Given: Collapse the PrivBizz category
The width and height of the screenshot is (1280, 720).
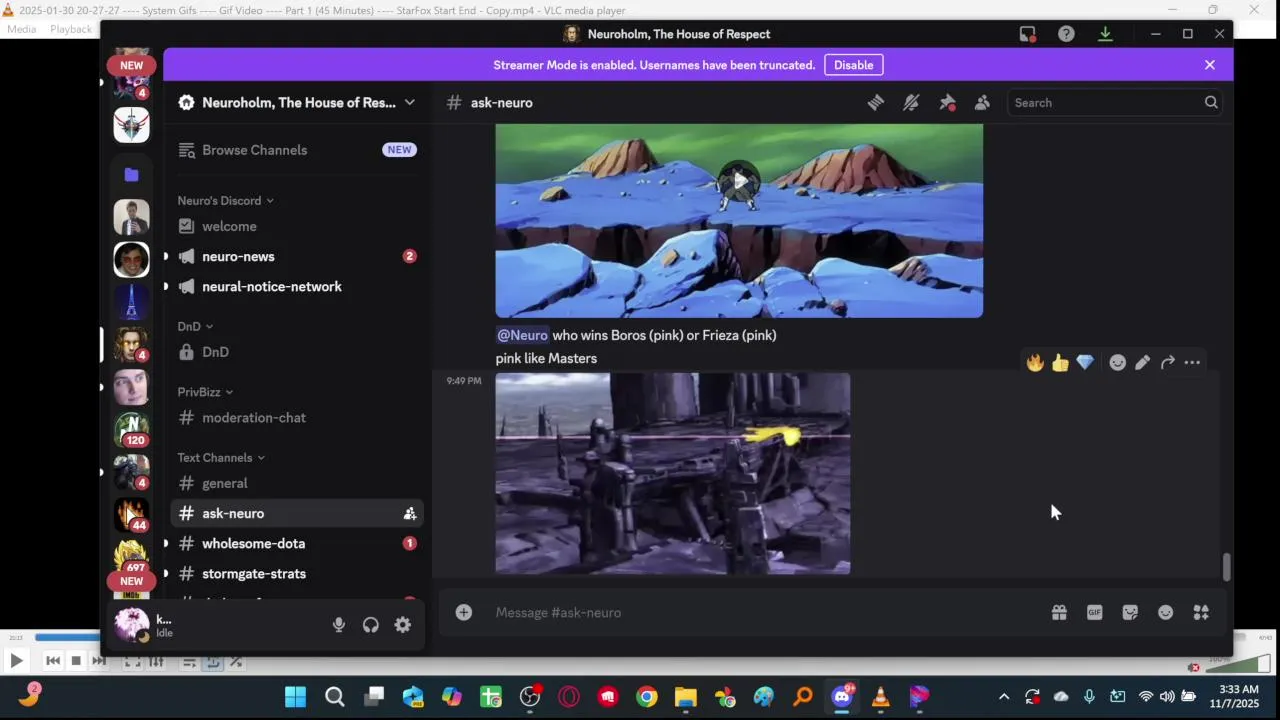Looking at the screenshot, I should coord(205,392).
